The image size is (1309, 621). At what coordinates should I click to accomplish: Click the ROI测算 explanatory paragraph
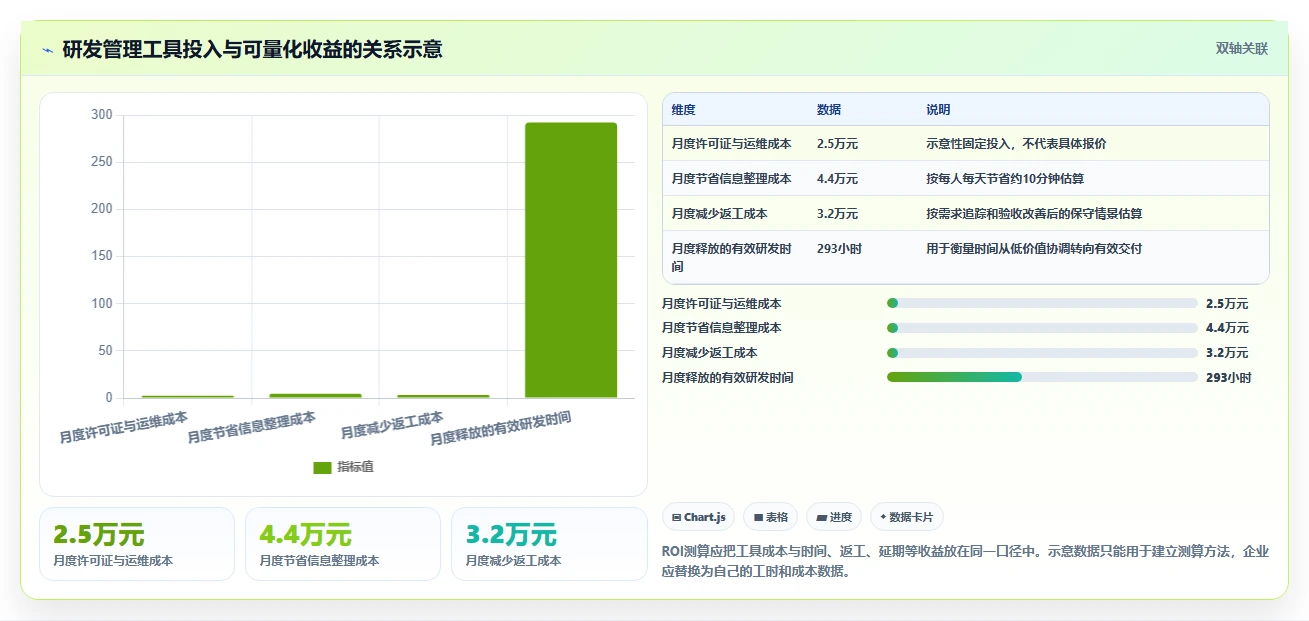(x=965, y=560)
